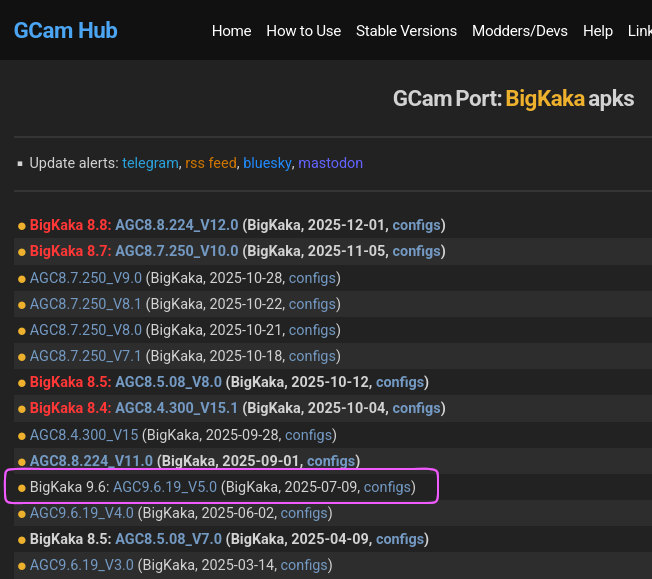Open the mastodon update link

coord(330,163)
